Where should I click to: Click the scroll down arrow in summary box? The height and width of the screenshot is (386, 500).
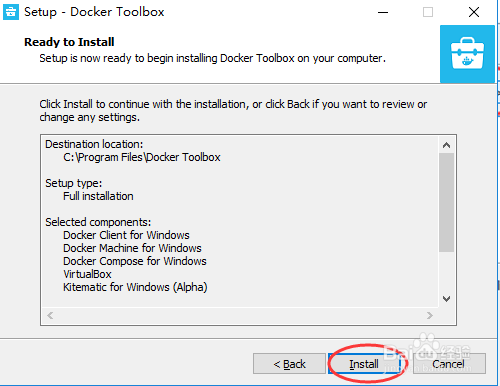pyautogui.click(x=446, y=299)
